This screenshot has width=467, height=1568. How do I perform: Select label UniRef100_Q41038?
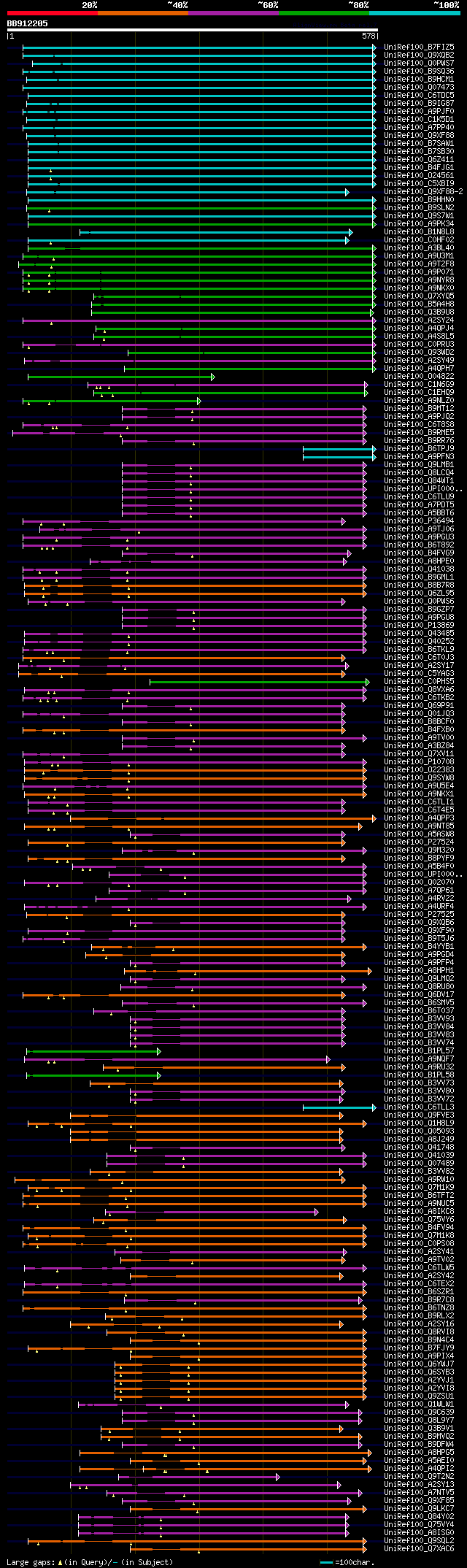(x=419, y=569)
